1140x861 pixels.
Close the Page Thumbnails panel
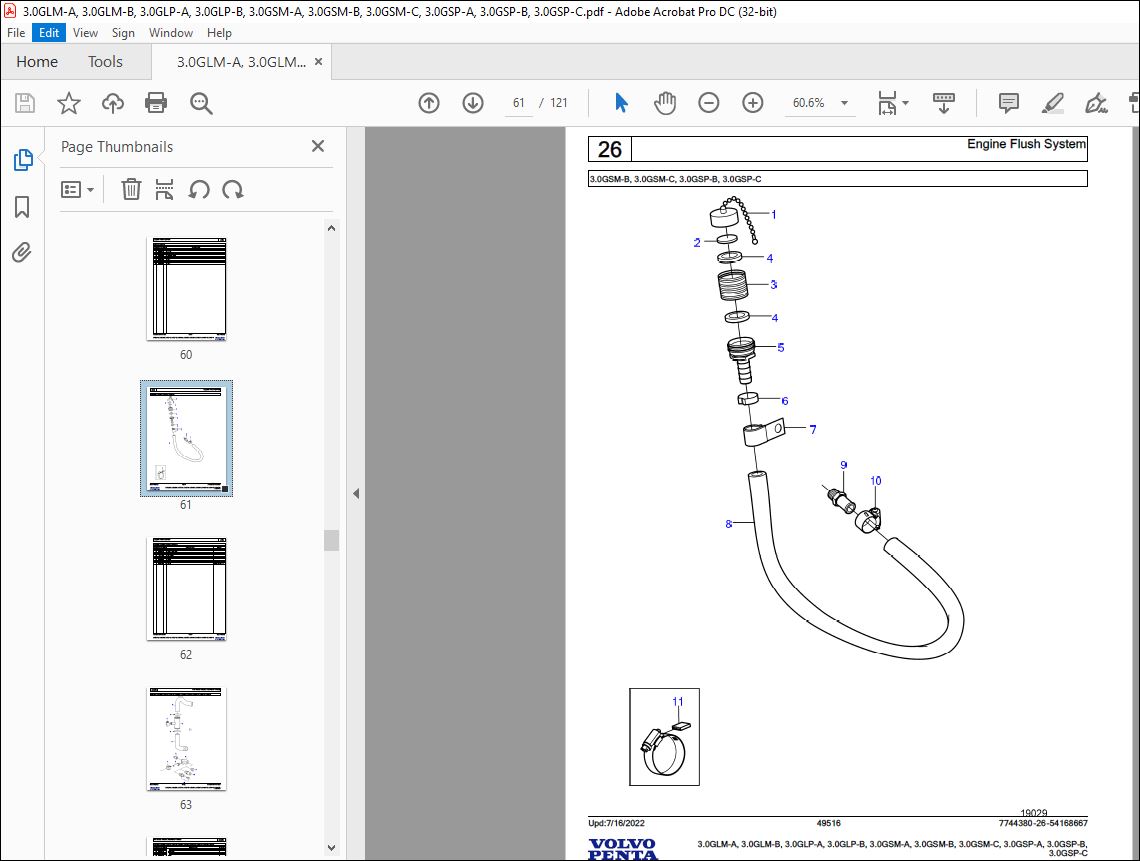point(318,146)
